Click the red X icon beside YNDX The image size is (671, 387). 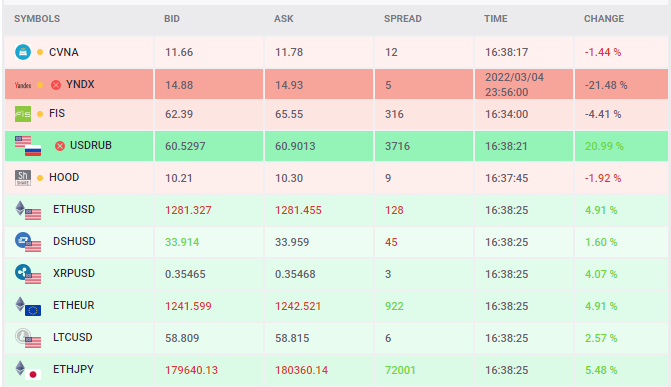(x=56, y=85)
